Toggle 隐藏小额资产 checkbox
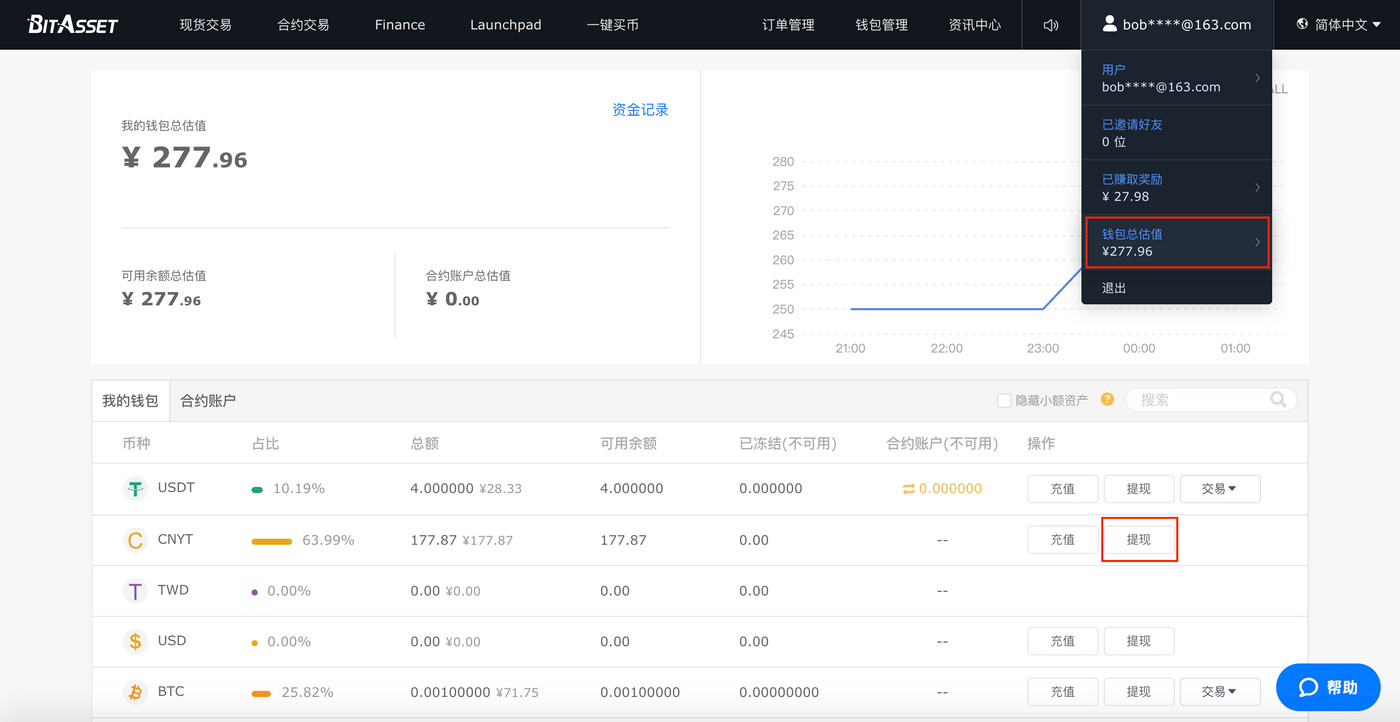Image resolution: width=1400 pixels, height=722 pixels. [1004, 400]
